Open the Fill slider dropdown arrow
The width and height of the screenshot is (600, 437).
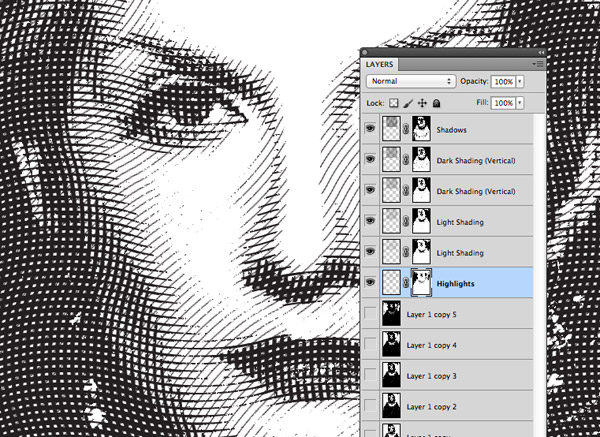pos(520,103)
